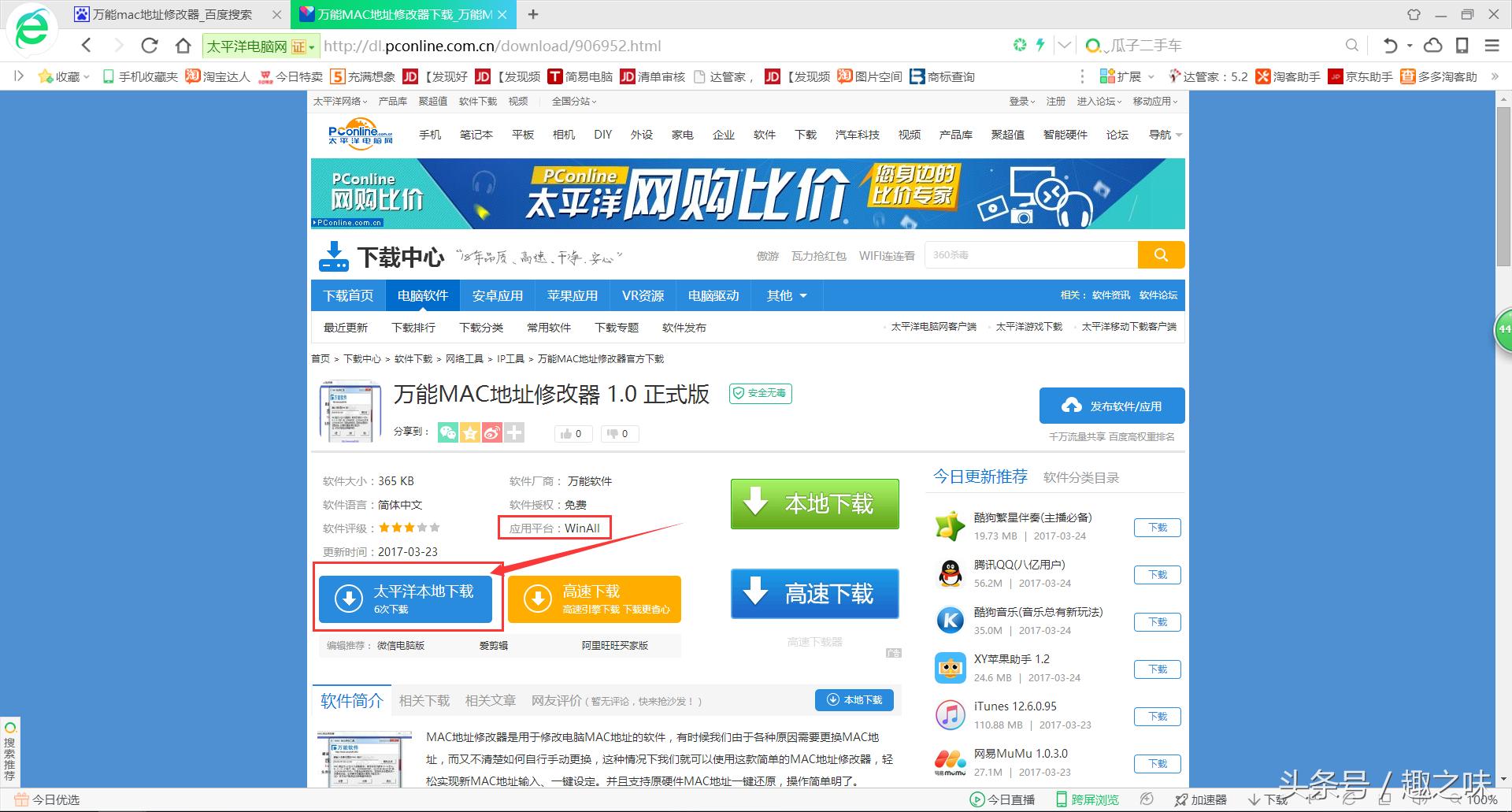1512x812 pixels.
Task: Give a thumbs-down to the software
Action: [x=620, y=433]
